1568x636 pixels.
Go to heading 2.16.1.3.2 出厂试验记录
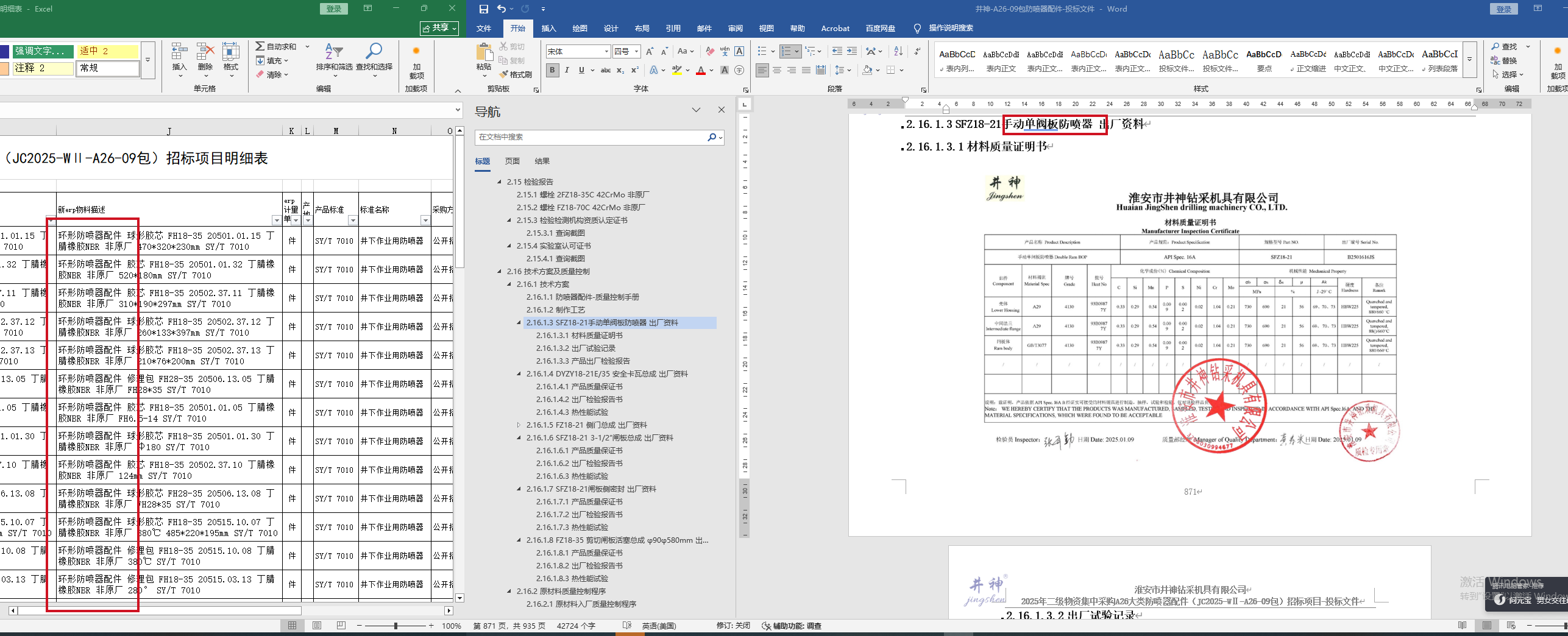coord(575,348)
